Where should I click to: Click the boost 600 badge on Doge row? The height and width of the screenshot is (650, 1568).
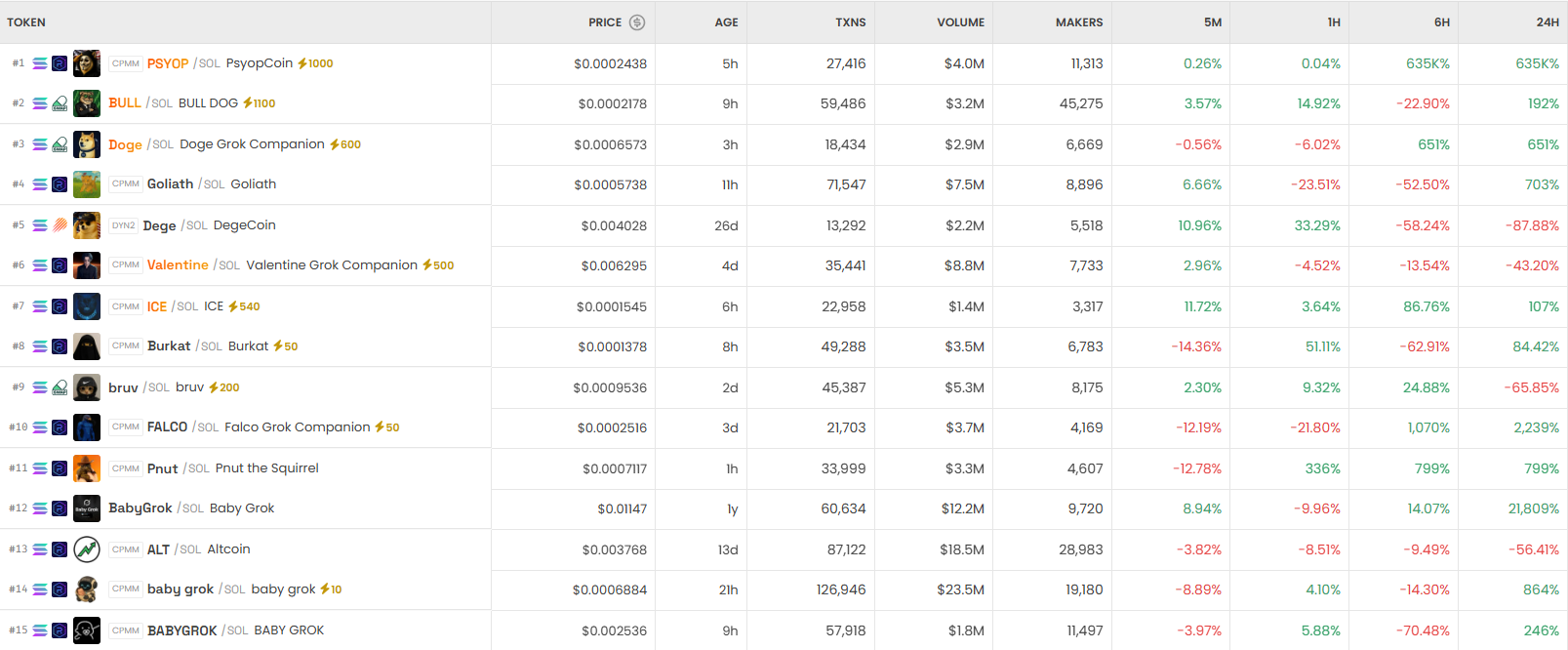[x=345, y=144]
